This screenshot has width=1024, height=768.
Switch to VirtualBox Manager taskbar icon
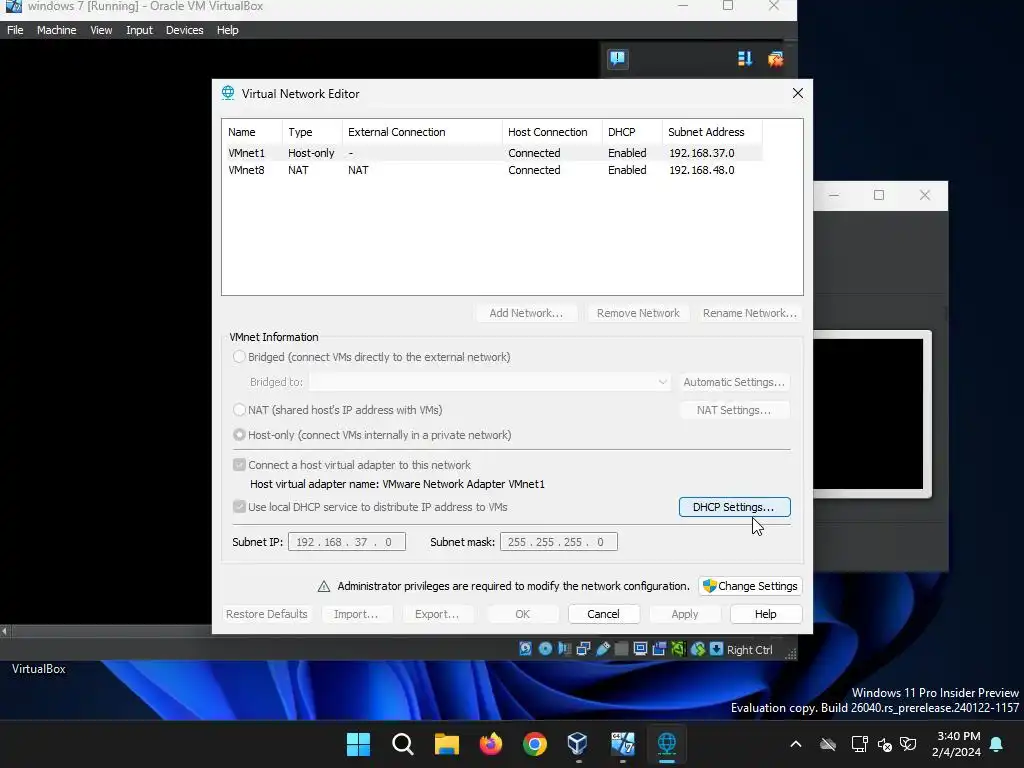tap(578, 744)
